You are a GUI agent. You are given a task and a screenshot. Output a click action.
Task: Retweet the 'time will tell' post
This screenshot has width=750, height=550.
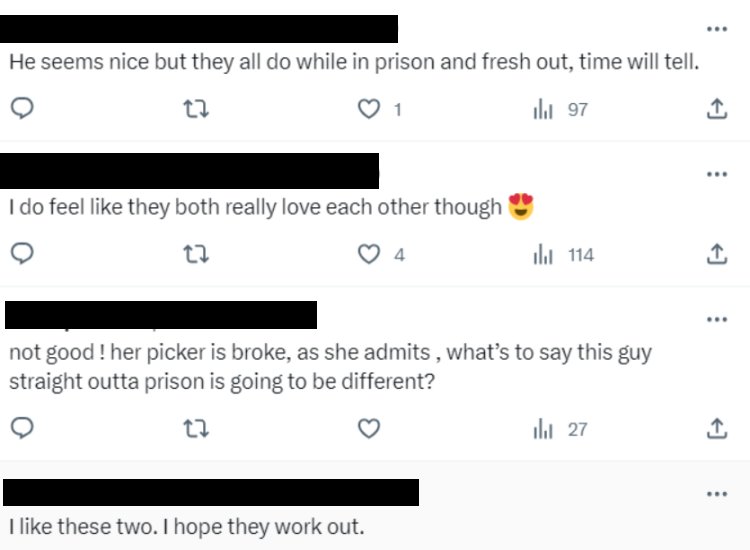(x=196, y=109)
